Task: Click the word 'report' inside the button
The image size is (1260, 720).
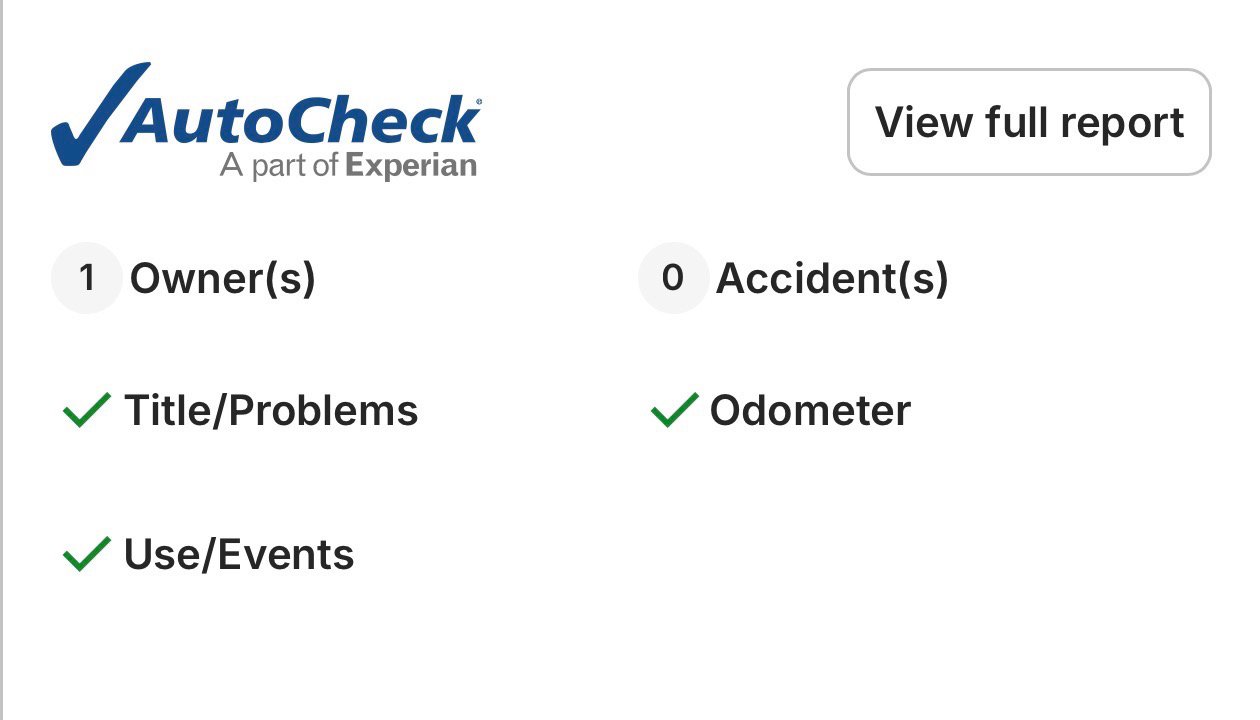Action: pos(1122,124)
